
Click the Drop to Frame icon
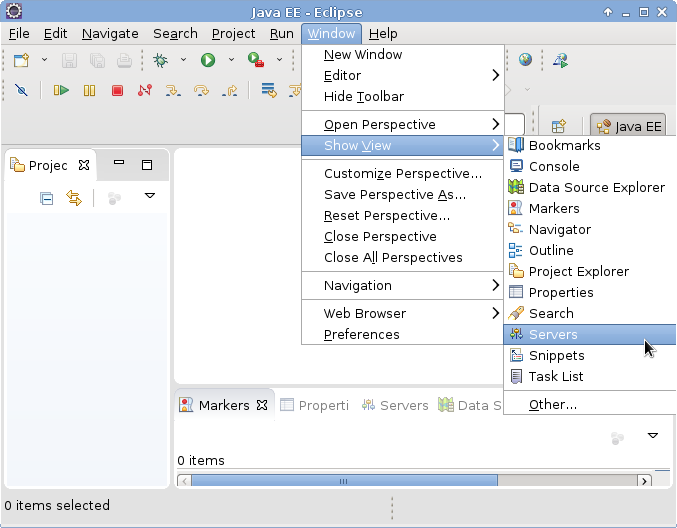point(269,90)
